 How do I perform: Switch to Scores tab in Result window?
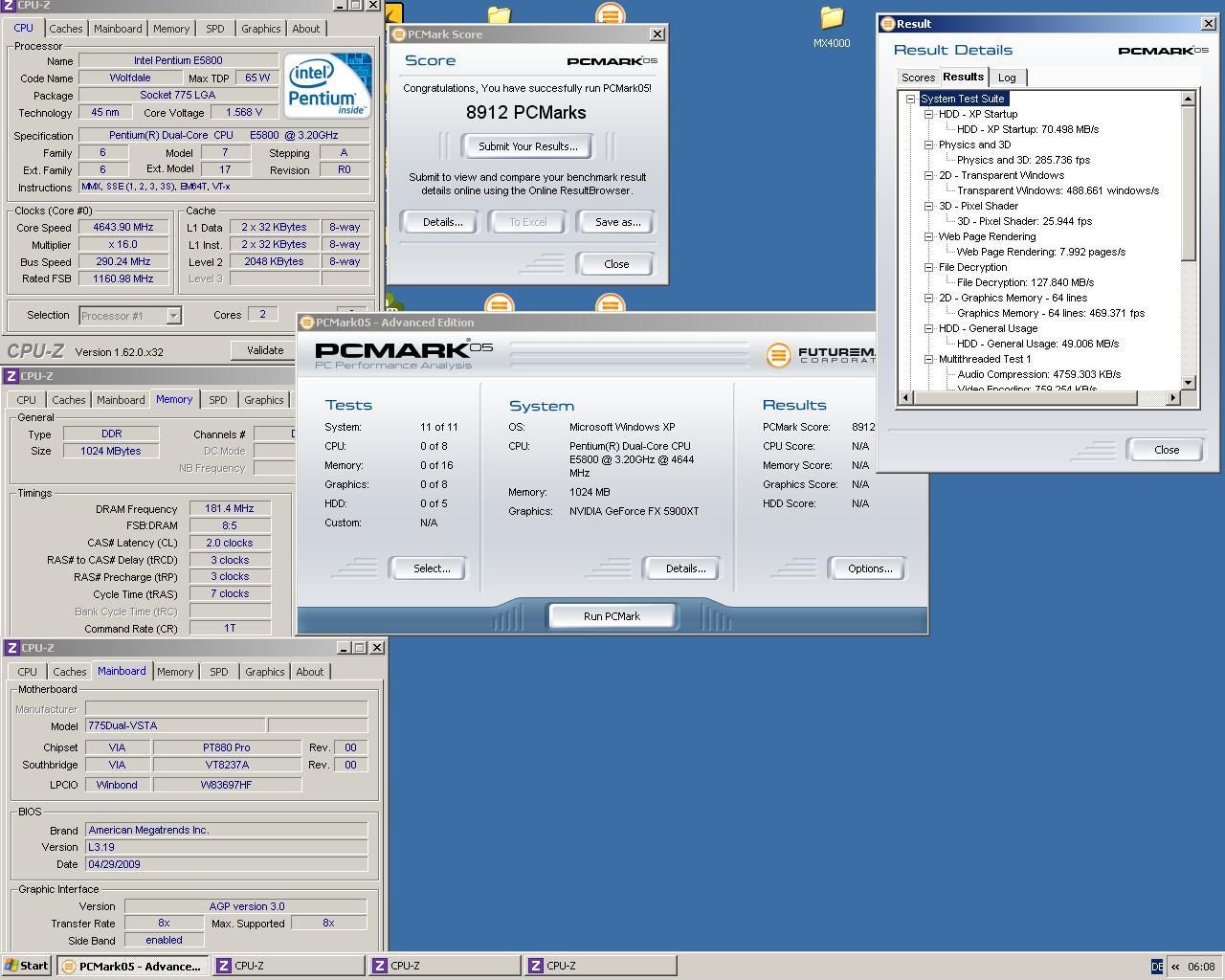coord(918,78)
